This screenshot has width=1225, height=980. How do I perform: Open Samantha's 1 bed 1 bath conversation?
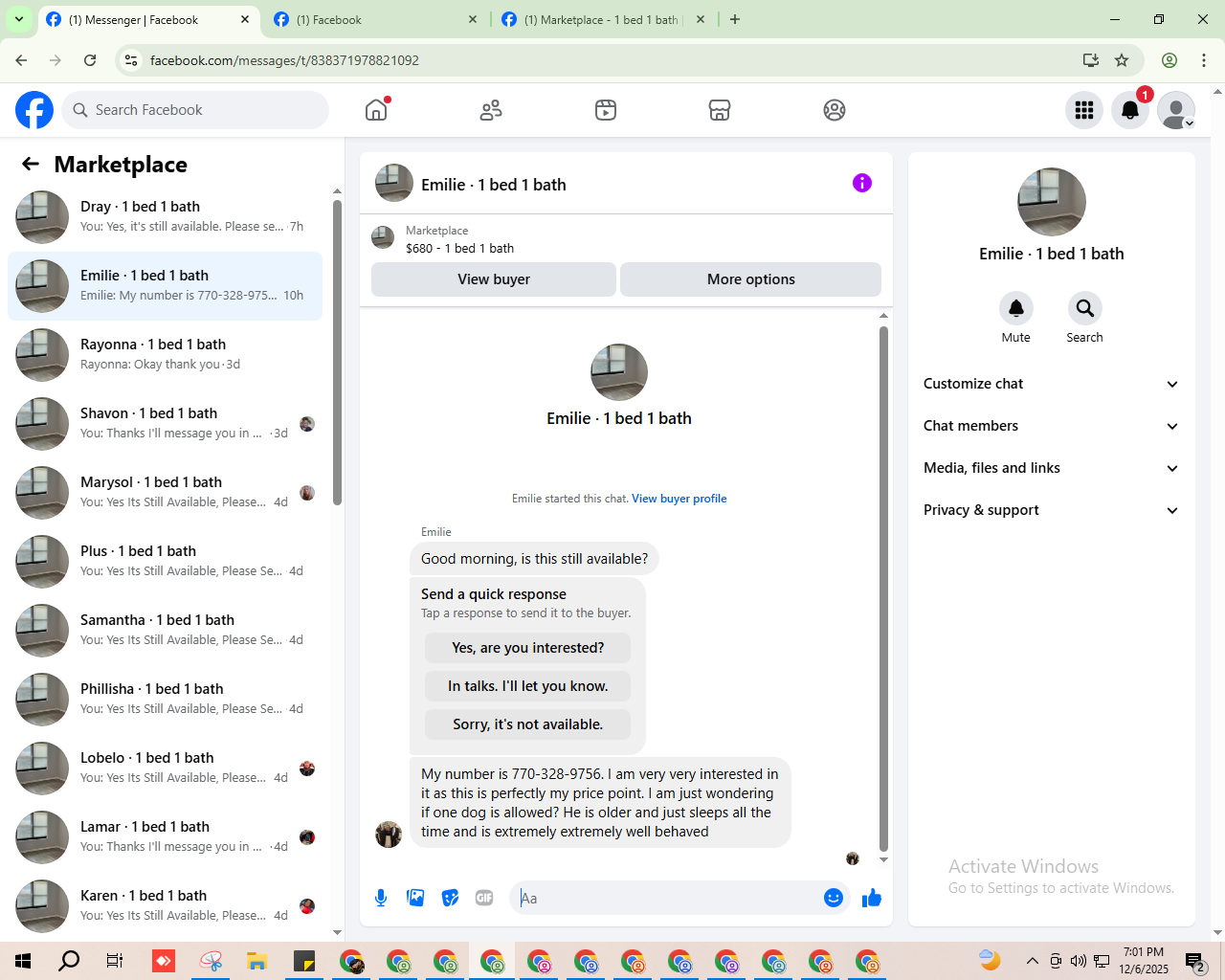click(165, 631)
